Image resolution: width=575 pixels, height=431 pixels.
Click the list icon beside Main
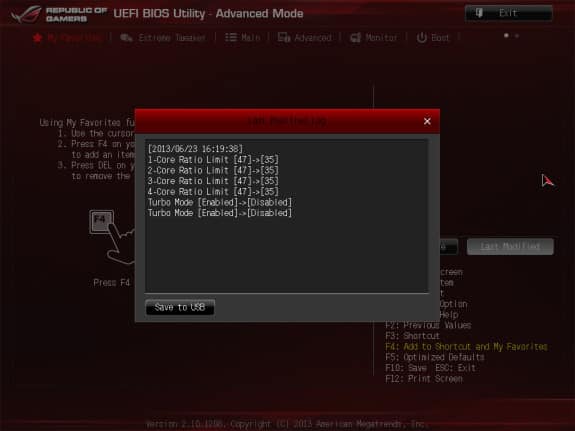[231, 37]
